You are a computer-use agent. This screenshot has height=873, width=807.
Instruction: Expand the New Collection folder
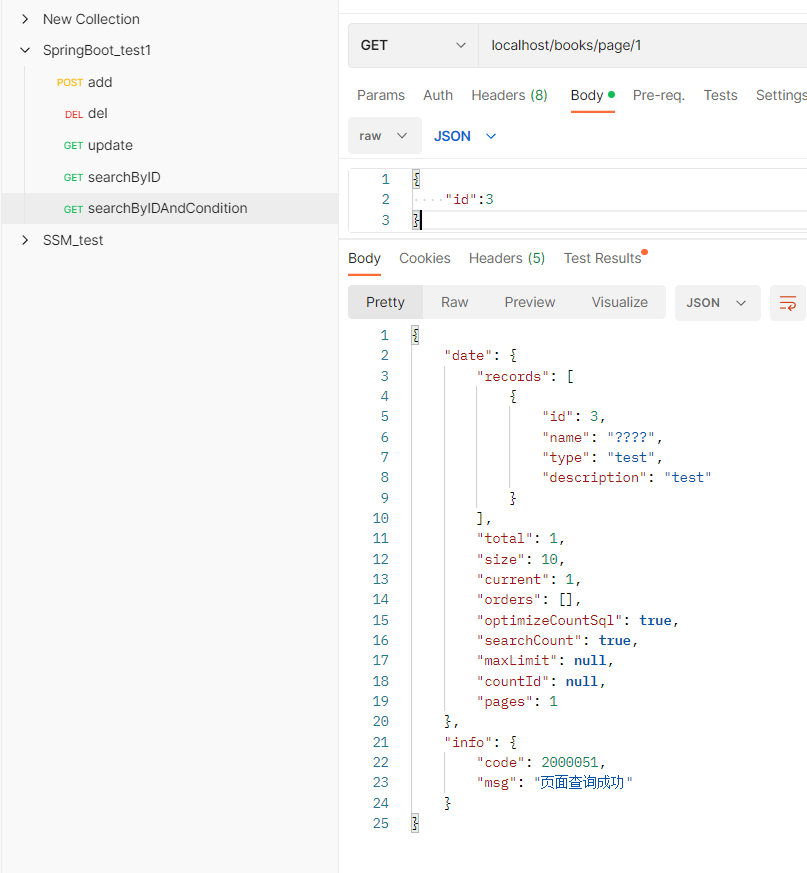[25, 19]
